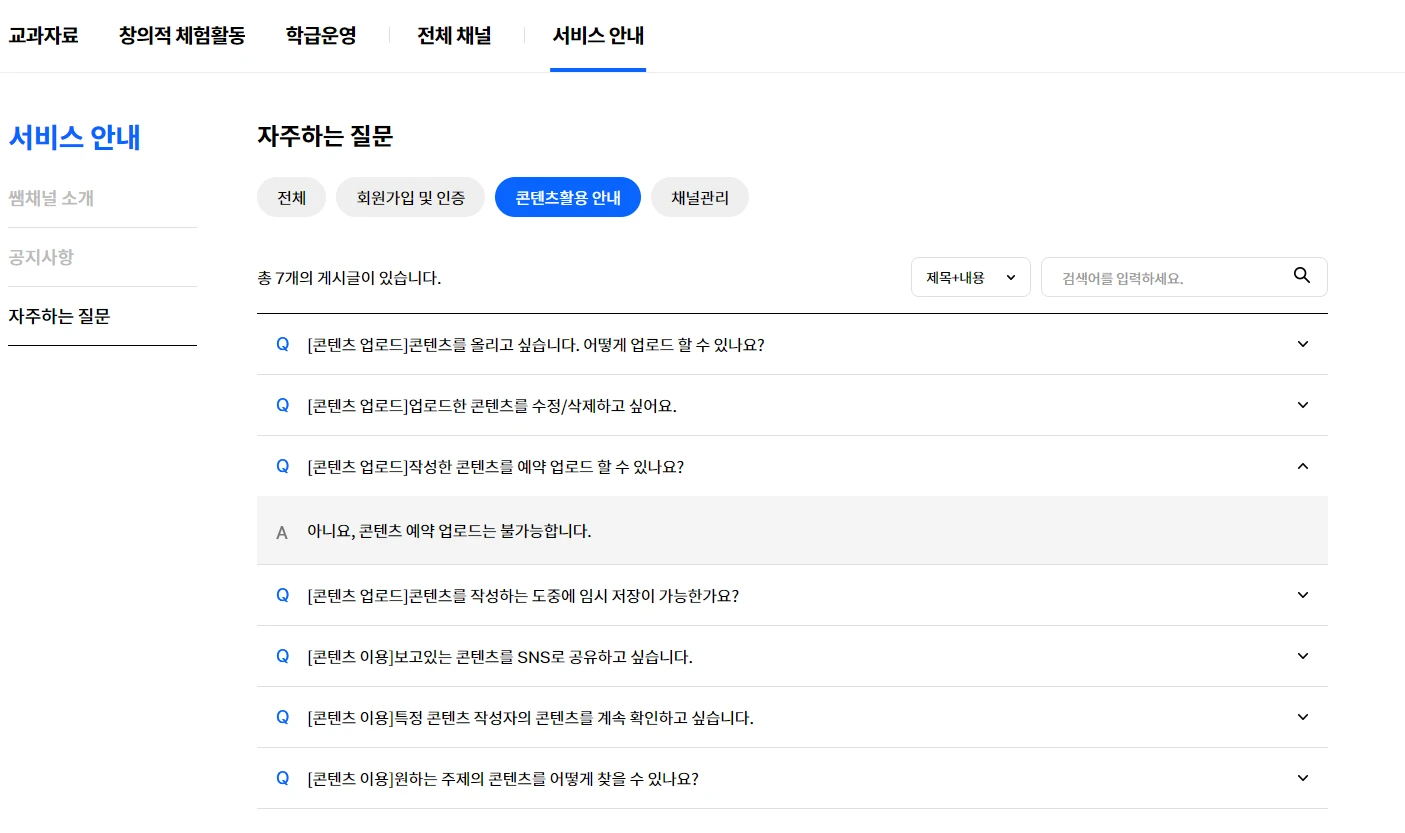
Task: Expand the 특정 콘텐츠 작성자 question chevron
Action: click(x=1302, y=717)
